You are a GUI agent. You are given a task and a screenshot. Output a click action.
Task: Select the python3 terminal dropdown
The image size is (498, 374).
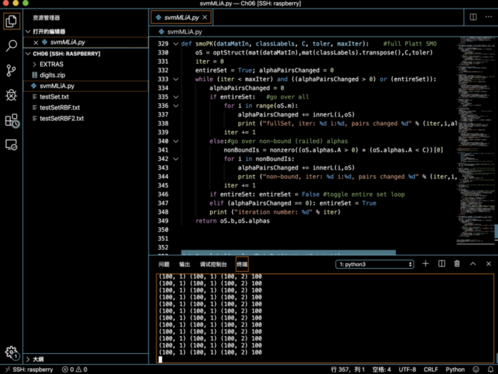click(375, 264)
